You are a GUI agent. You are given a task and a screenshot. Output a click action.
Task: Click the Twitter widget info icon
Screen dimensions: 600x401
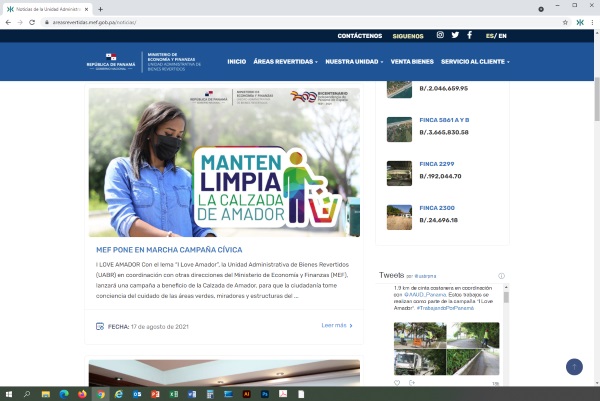[x=501, y=275]
